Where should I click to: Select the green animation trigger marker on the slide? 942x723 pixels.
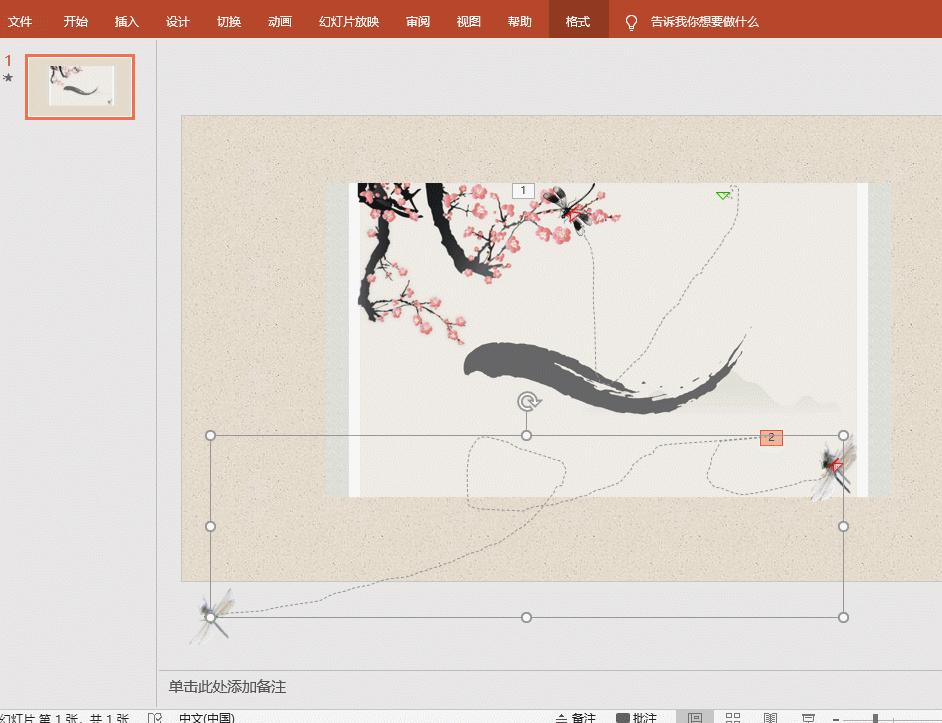click(723, 196)
